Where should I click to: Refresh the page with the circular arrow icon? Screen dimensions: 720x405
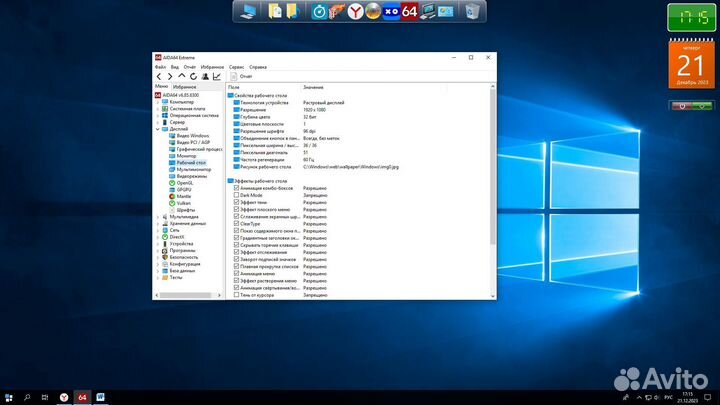193,77
